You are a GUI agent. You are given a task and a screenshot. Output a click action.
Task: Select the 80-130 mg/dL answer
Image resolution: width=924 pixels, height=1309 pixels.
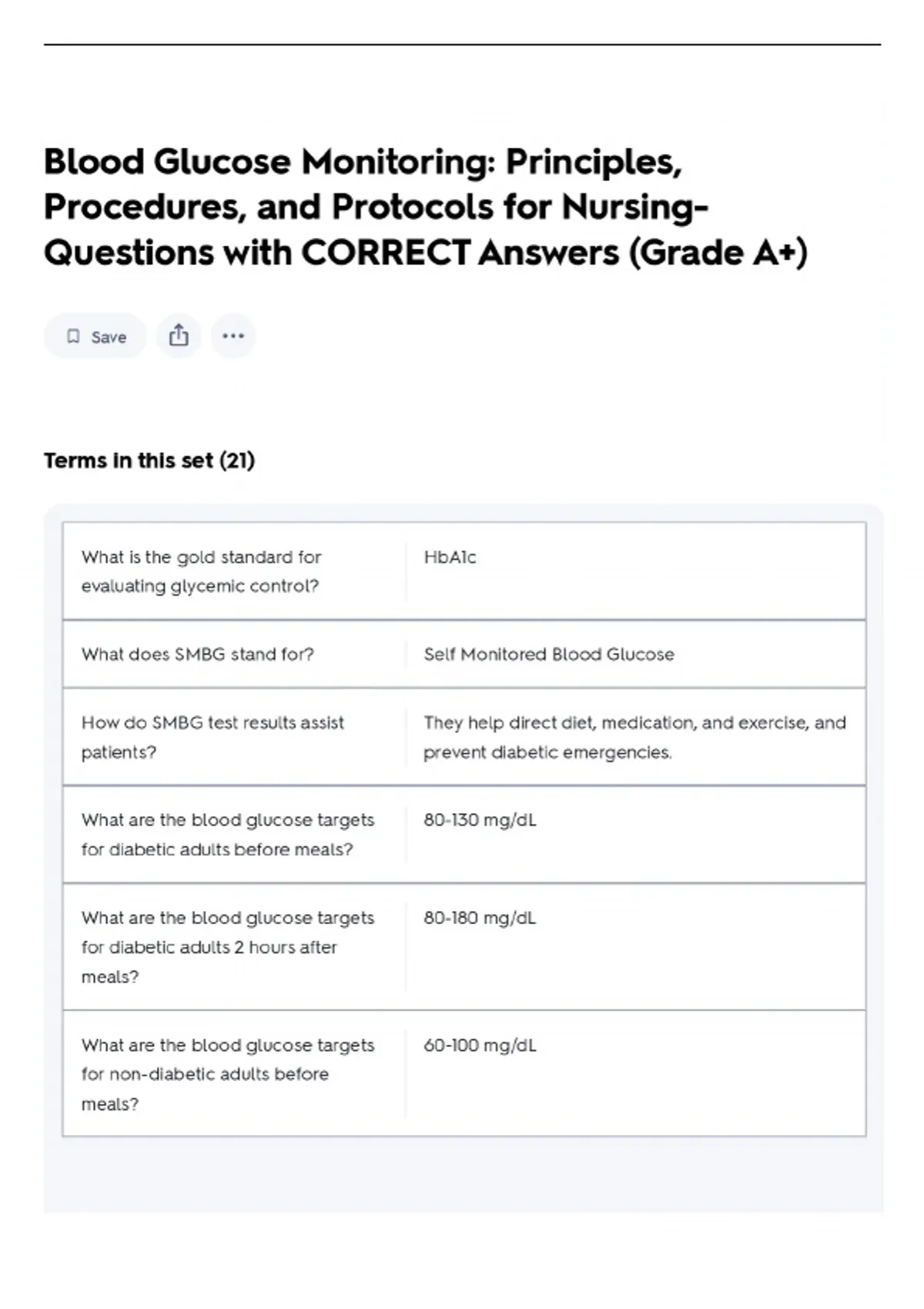pos(480,820)
